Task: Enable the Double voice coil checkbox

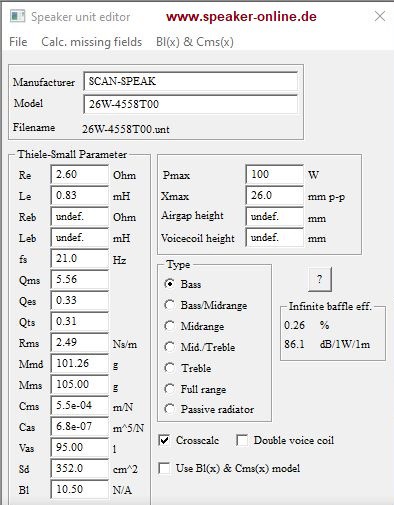Action: click(242, 440)
